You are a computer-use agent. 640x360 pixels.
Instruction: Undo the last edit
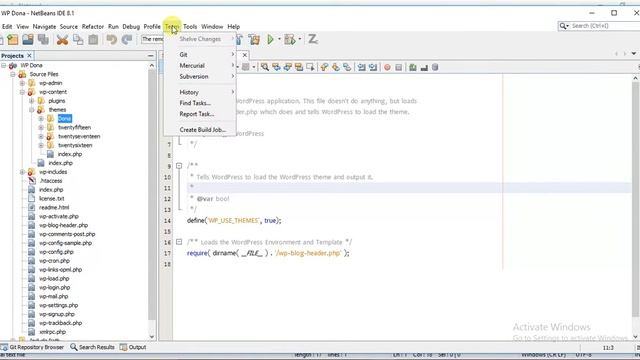[111, 40]
